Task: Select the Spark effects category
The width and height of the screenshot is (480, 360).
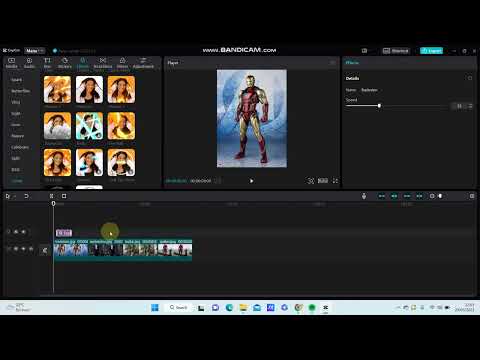Action: tap(17, 80)
